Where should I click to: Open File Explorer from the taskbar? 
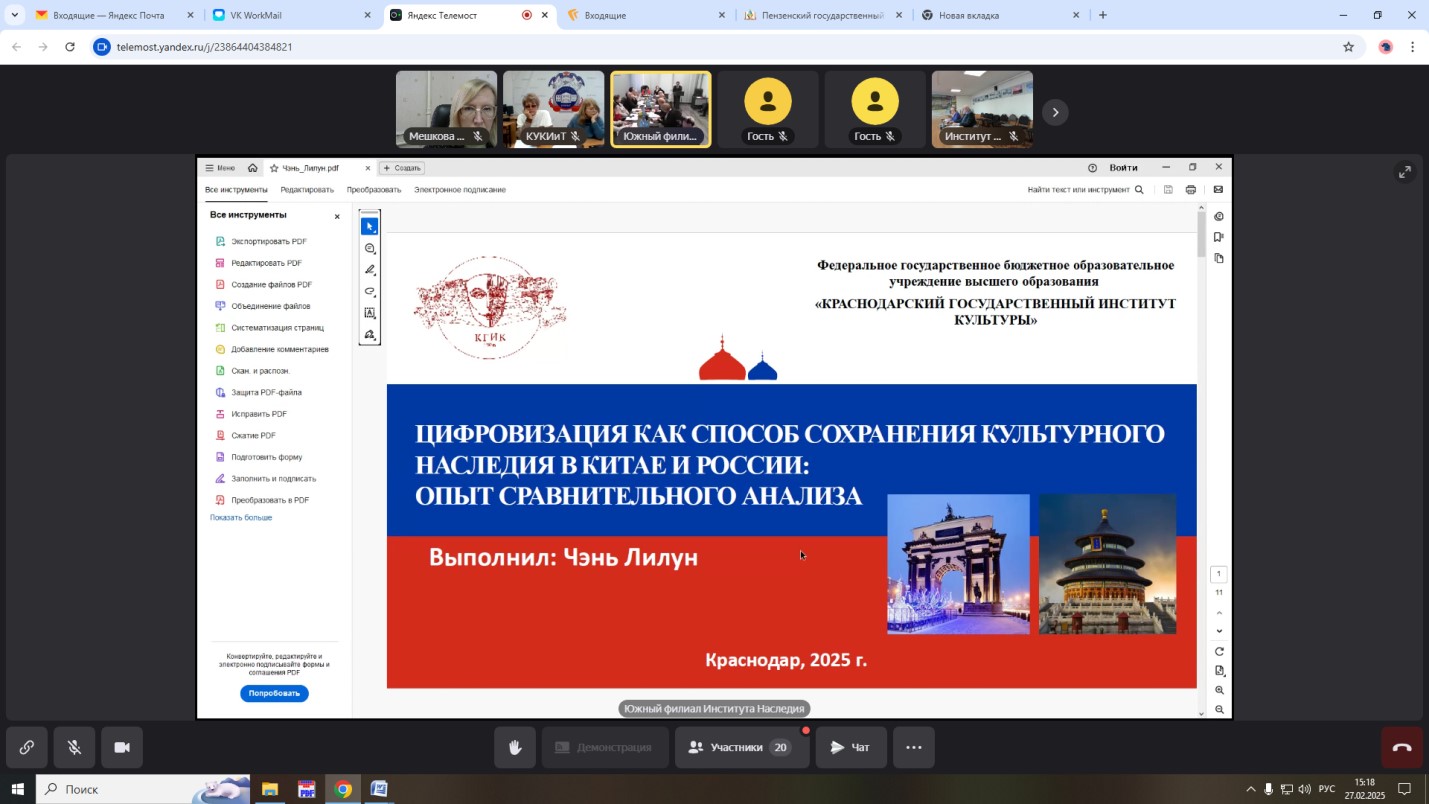click(270, 789)
